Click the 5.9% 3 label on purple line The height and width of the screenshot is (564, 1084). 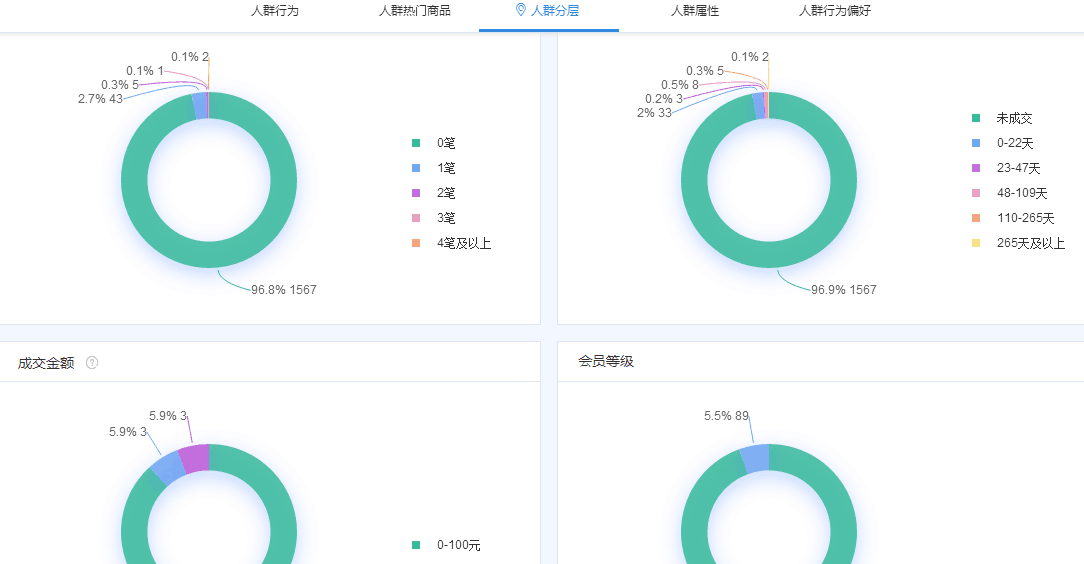tap(168, 415)
